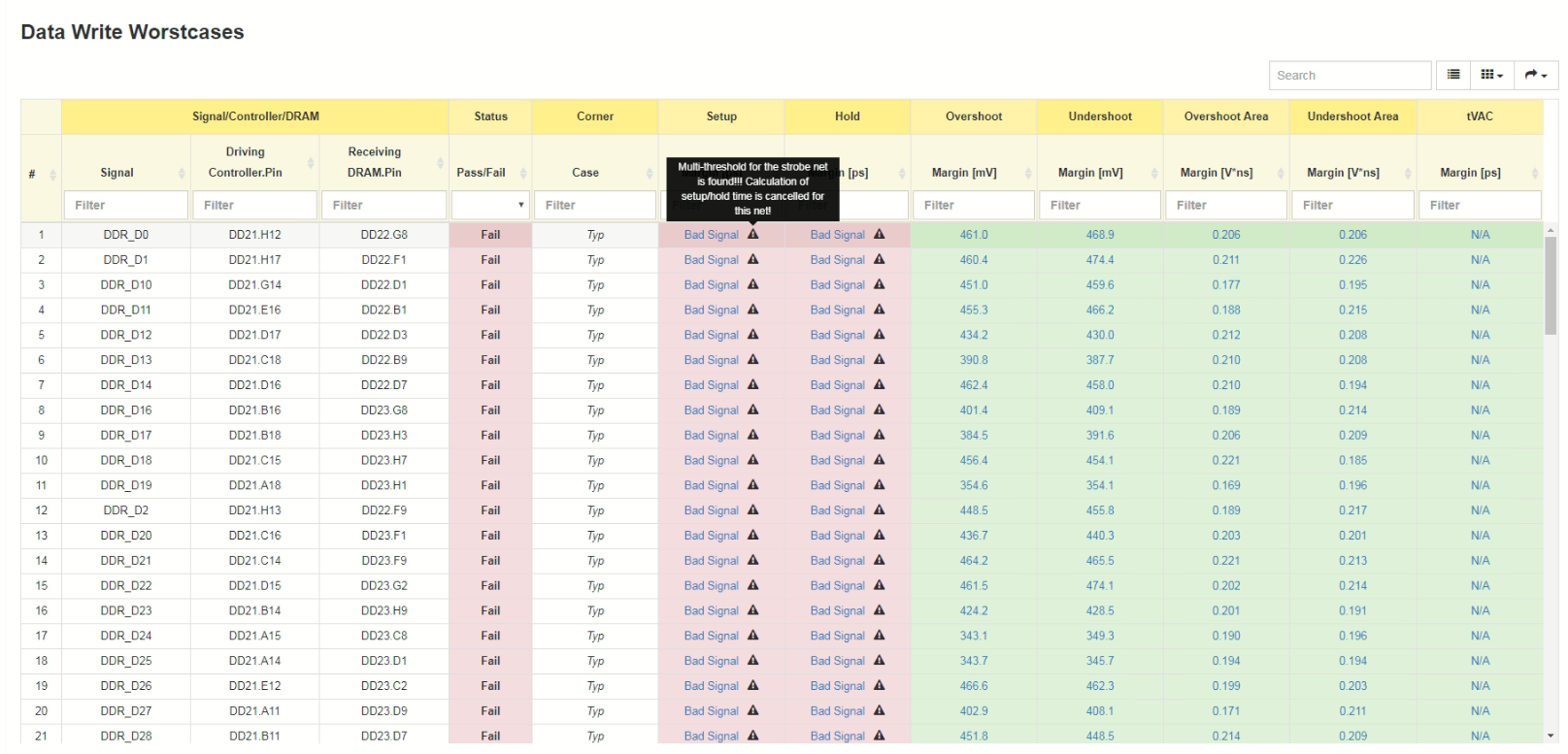Viewport: 1568px width, 754px height.
Task: Click Bad Signal link for DDR_D12 Setup
Action: coord(711,335)
